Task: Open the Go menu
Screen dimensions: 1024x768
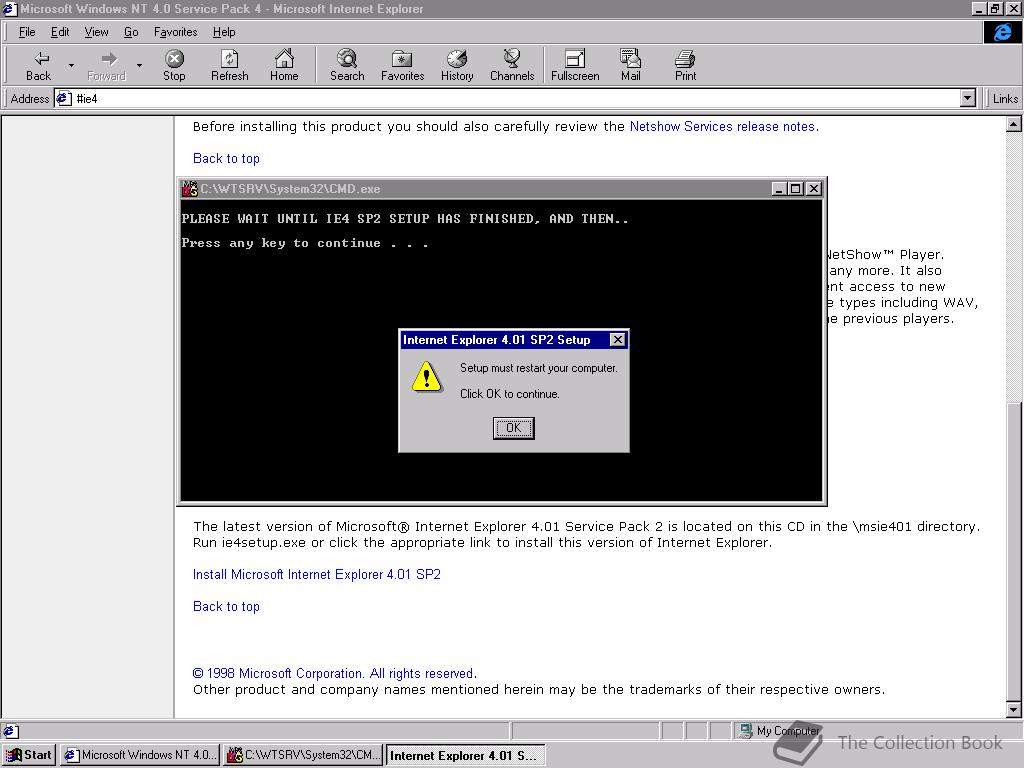Action: pos(131,32)
